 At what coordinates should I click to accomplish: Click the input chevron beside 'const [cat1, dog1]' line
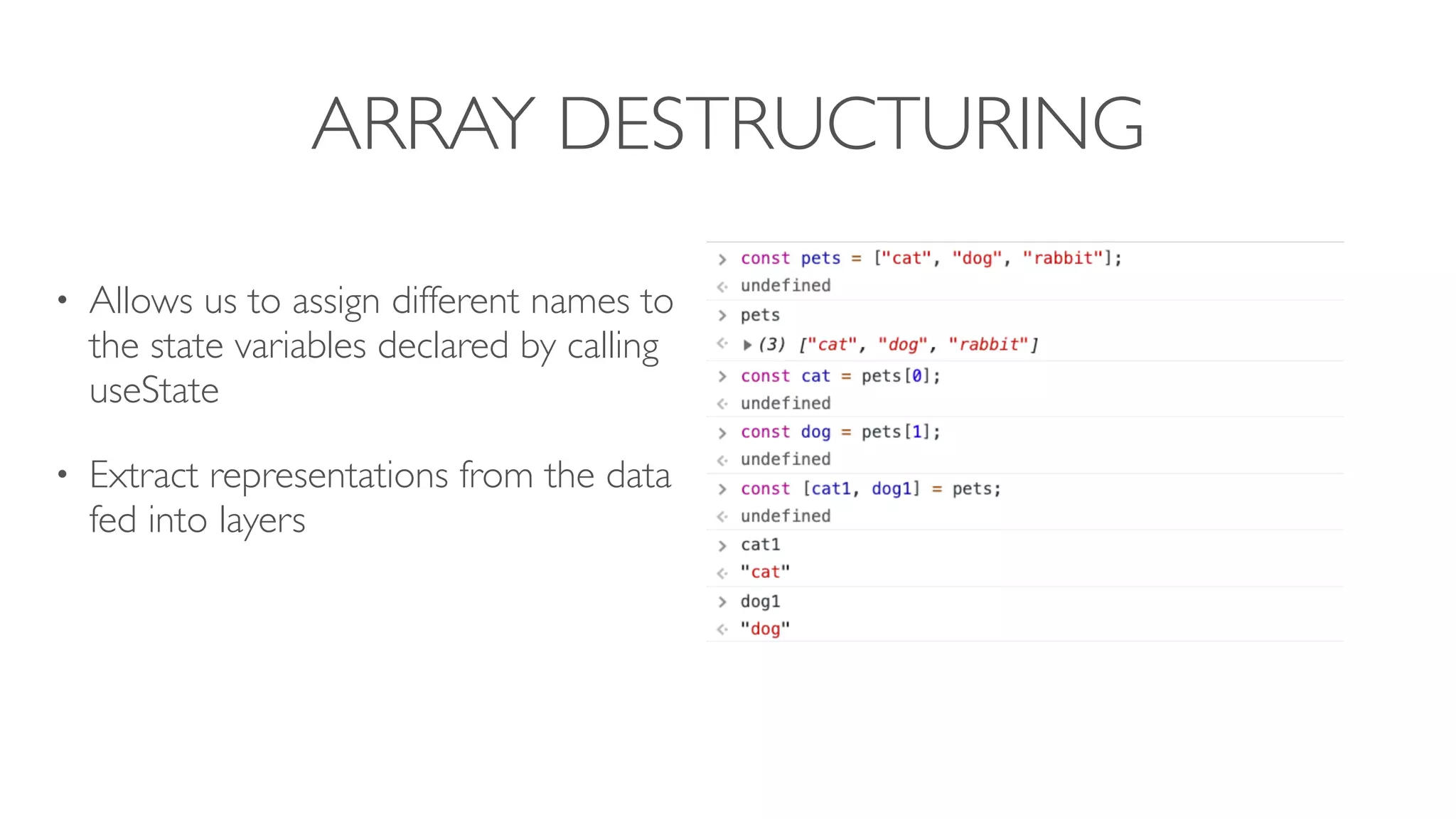722,489
